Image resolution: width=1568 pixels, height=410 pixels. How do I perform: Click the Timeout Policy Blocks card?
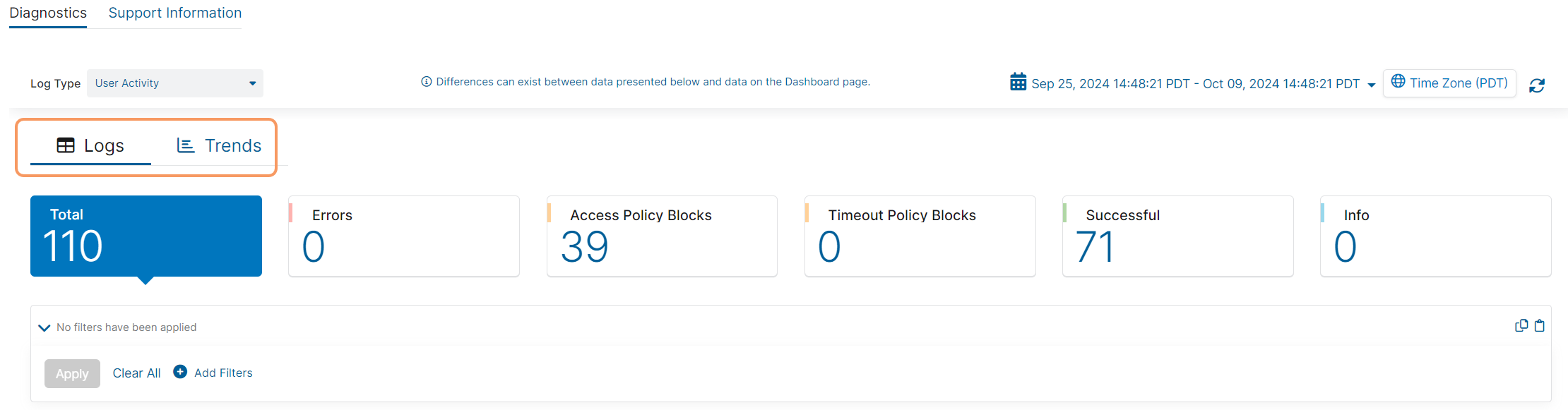pos(919,236)
